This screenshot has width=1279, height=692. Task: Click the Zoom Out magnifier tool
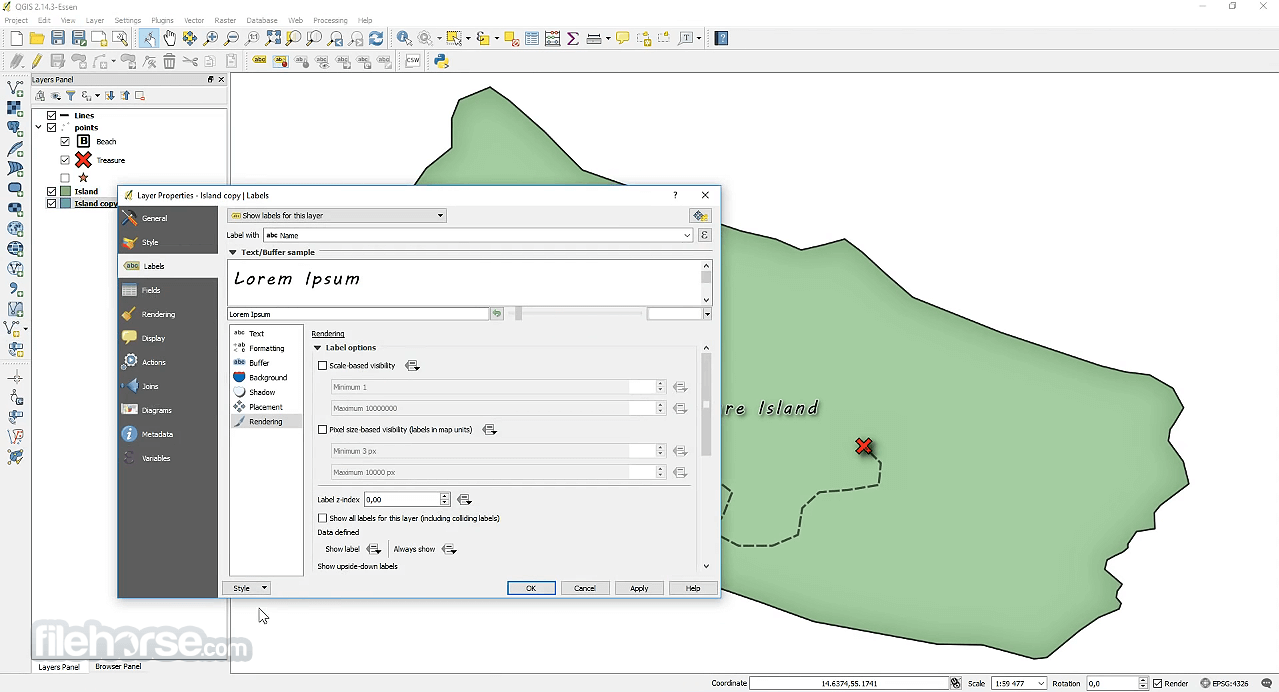click(231, 38)
